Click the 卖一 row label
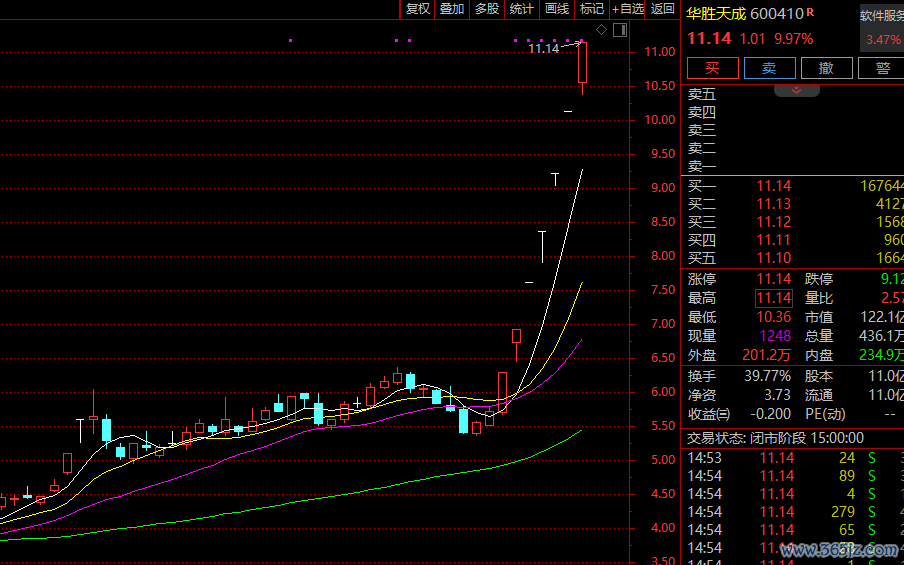This screenshot has width=904, height=565. [x=702, y=167]
